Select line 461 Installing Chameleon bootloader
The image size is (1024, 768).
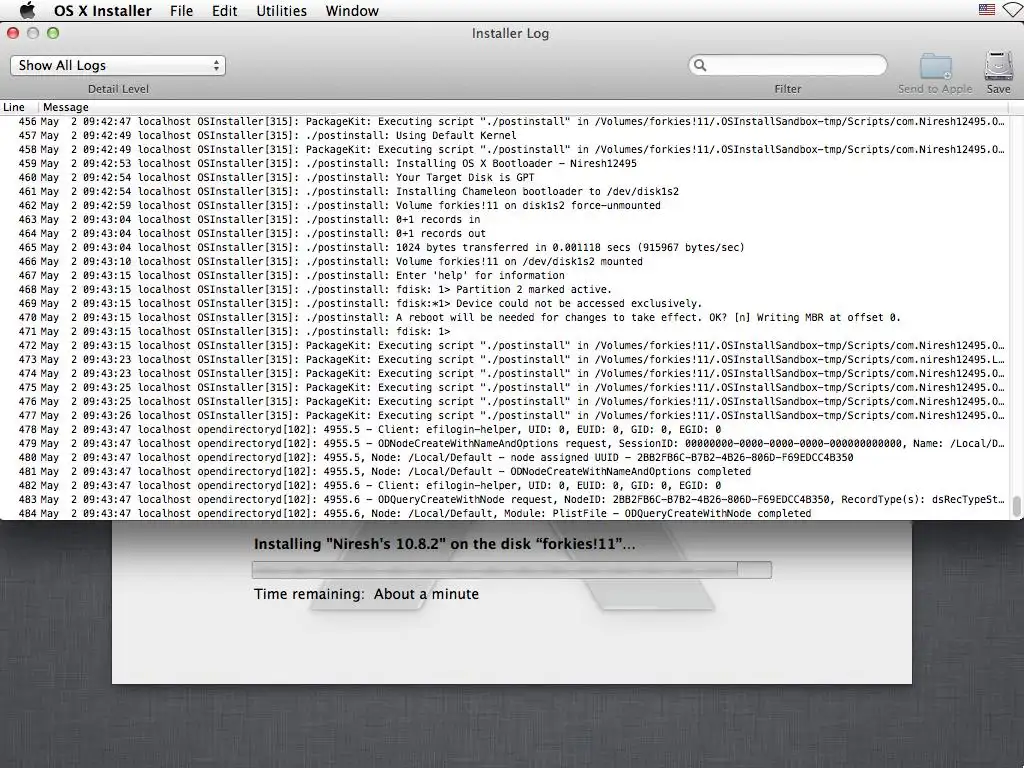pos(506,191)
